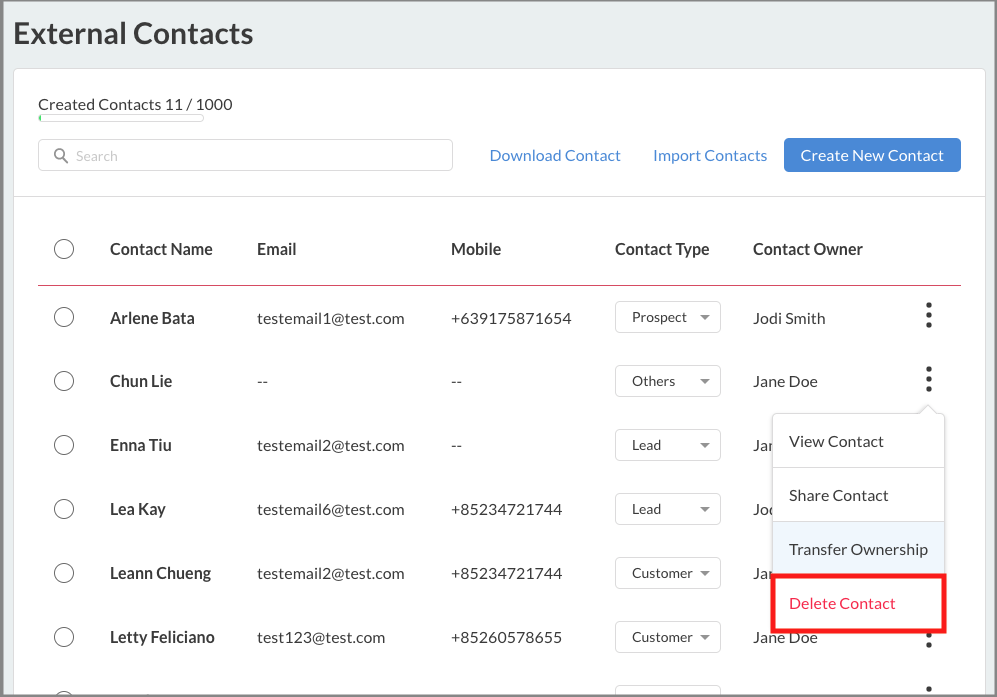
Task: Click the Email column header
Action: [277, 249]
